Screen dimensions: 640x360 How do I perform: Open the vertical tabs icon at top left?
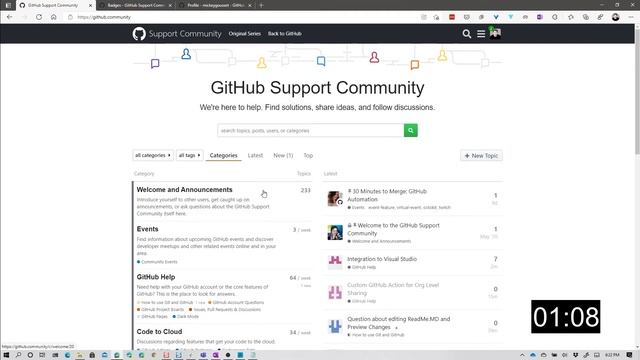click(8, 5)
